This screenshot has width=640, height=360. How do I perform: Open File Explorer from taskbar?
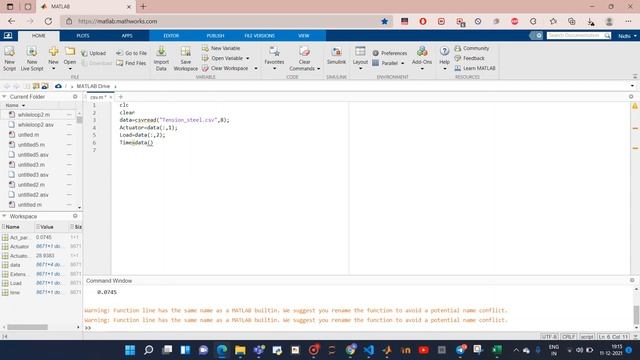(x=240, y=350)
